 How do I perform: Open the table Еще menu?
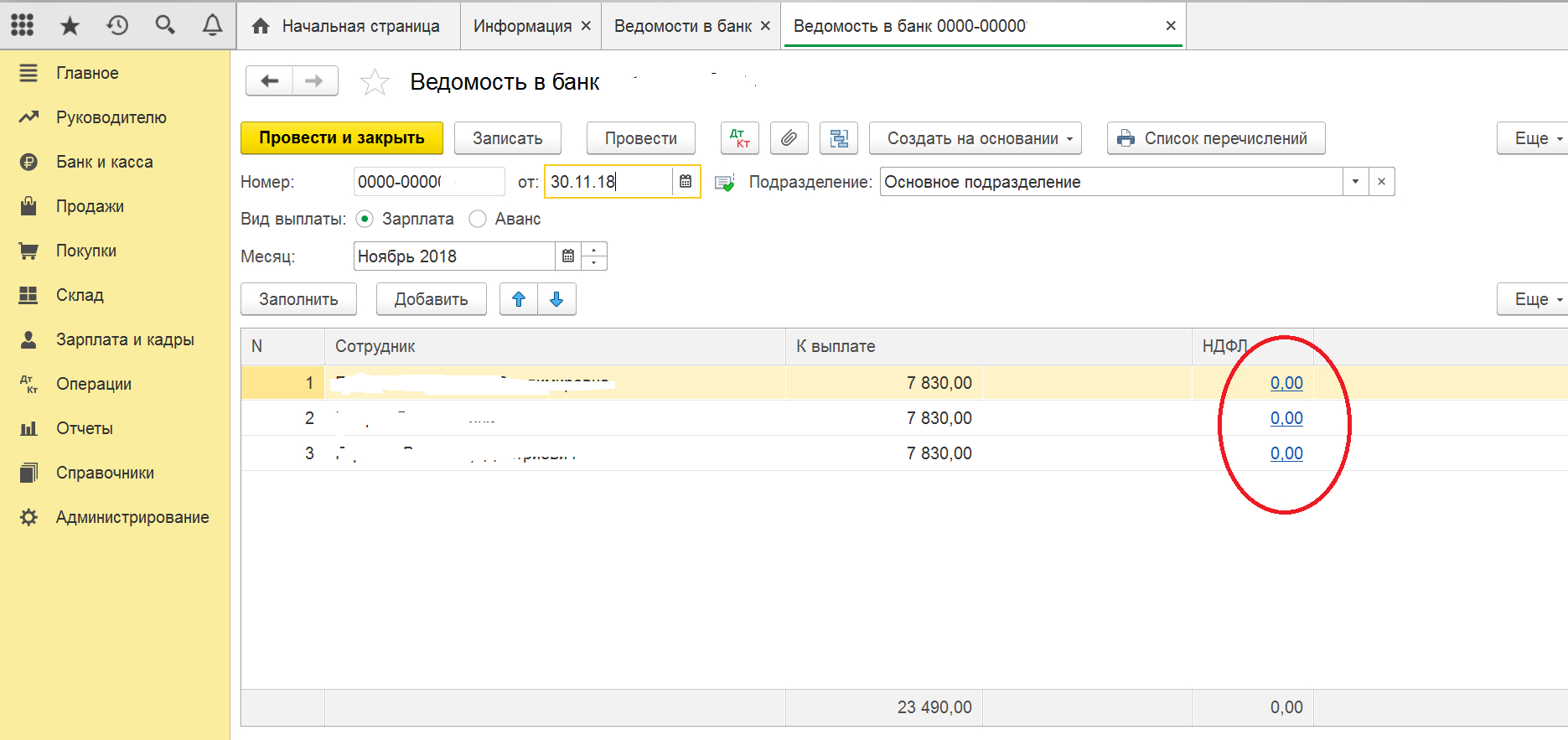[x=1534, y=299]
